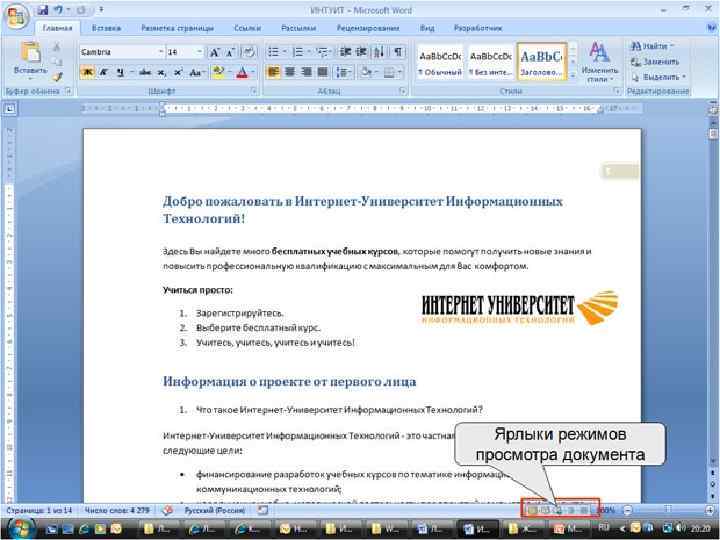This screenshot has width=720, height=540.
Task: Open the round Office button menu
Action: 17,17
